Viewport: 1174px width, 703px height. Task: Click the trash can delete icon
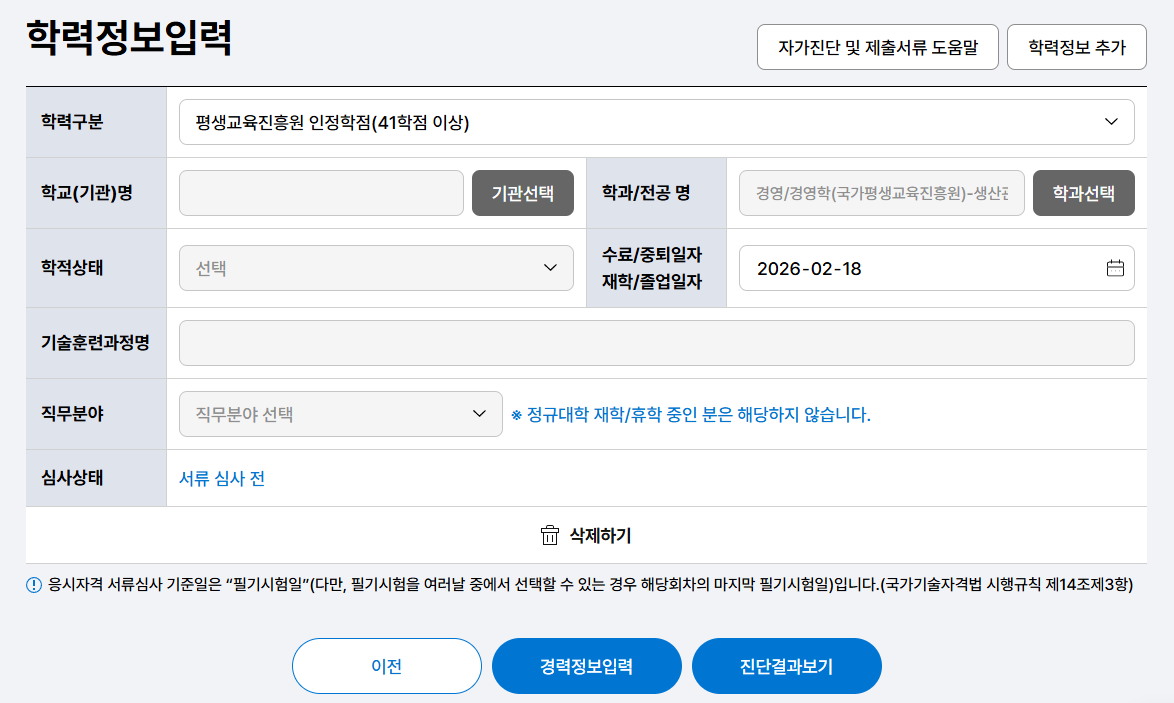pos(550,535)
